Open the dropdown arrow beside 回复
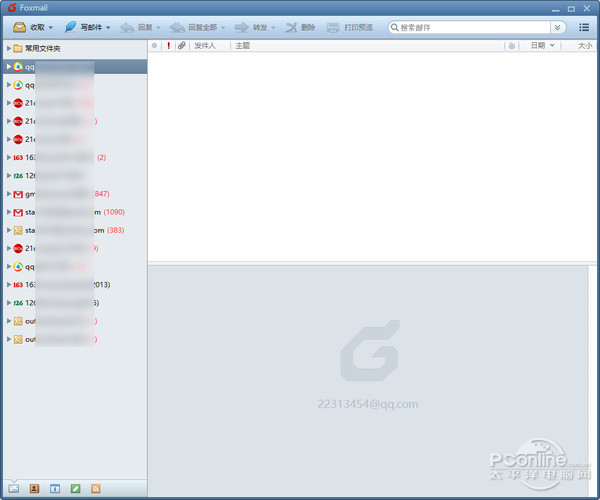 point(158,28)
